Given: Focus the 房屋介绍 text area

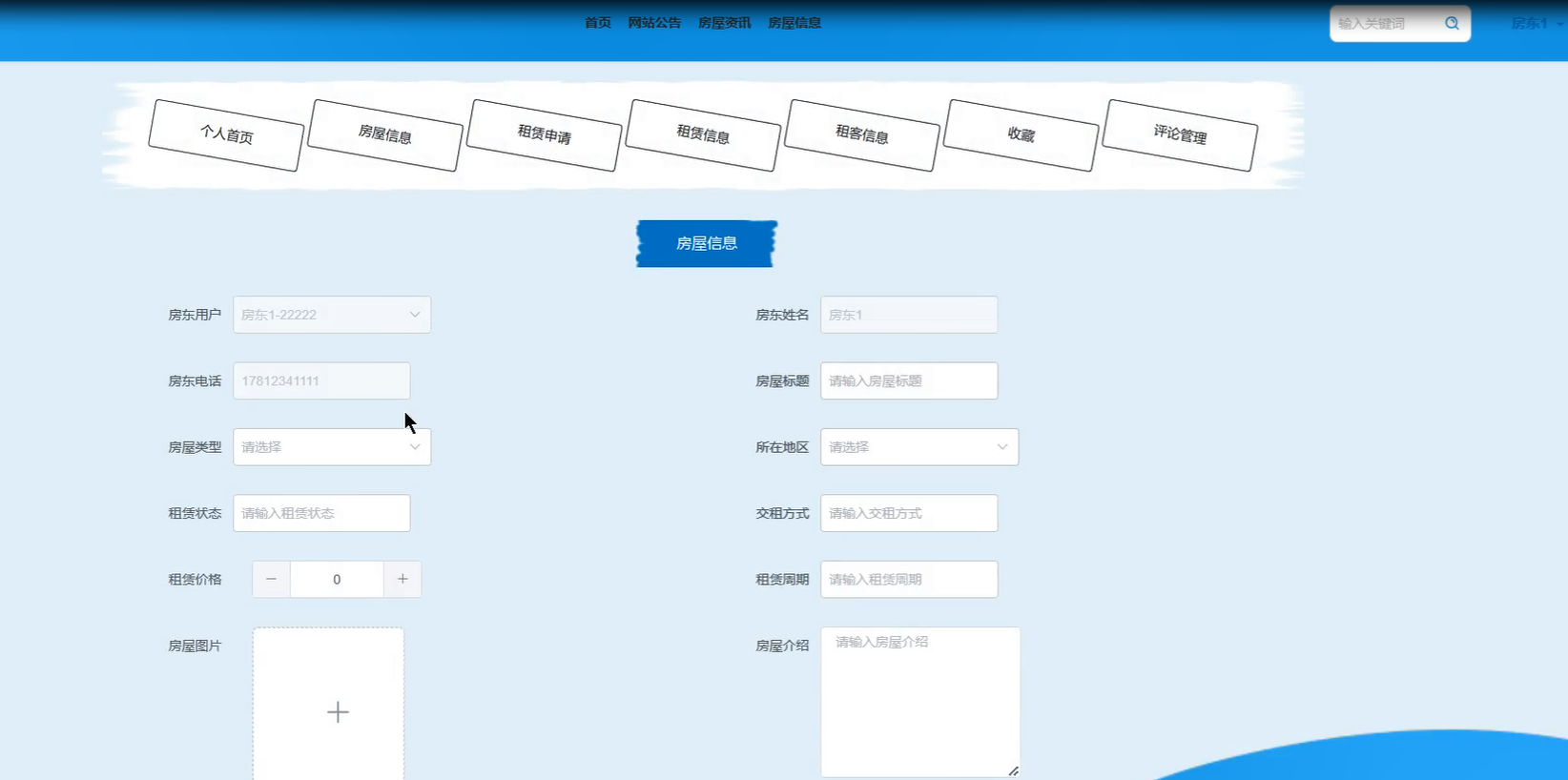Looking at the screenshot, I should (920, 702).
